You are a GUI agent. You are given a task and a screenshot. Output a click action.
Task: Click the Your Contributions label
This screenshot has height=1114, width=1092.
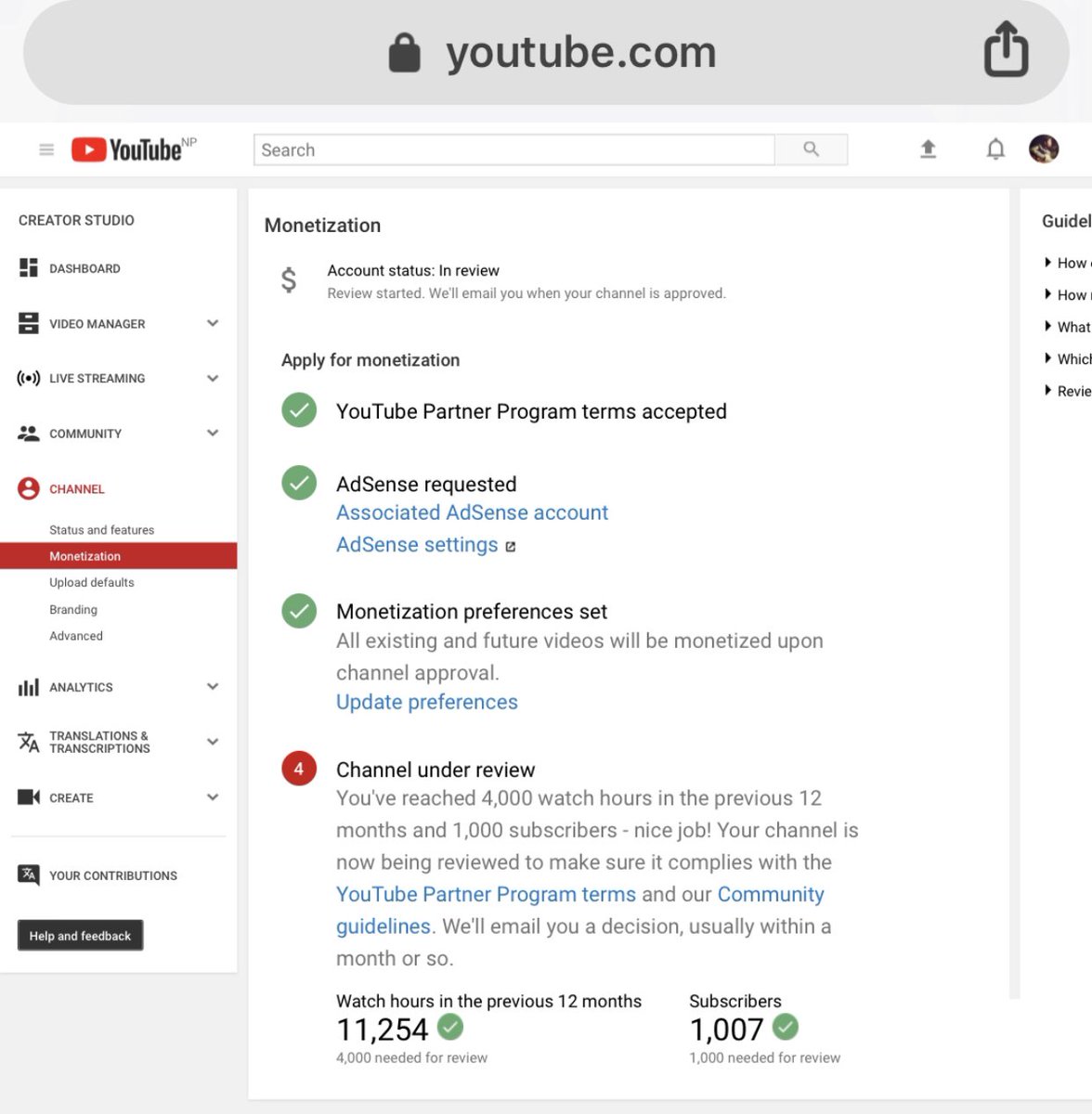tap(113, 875)
